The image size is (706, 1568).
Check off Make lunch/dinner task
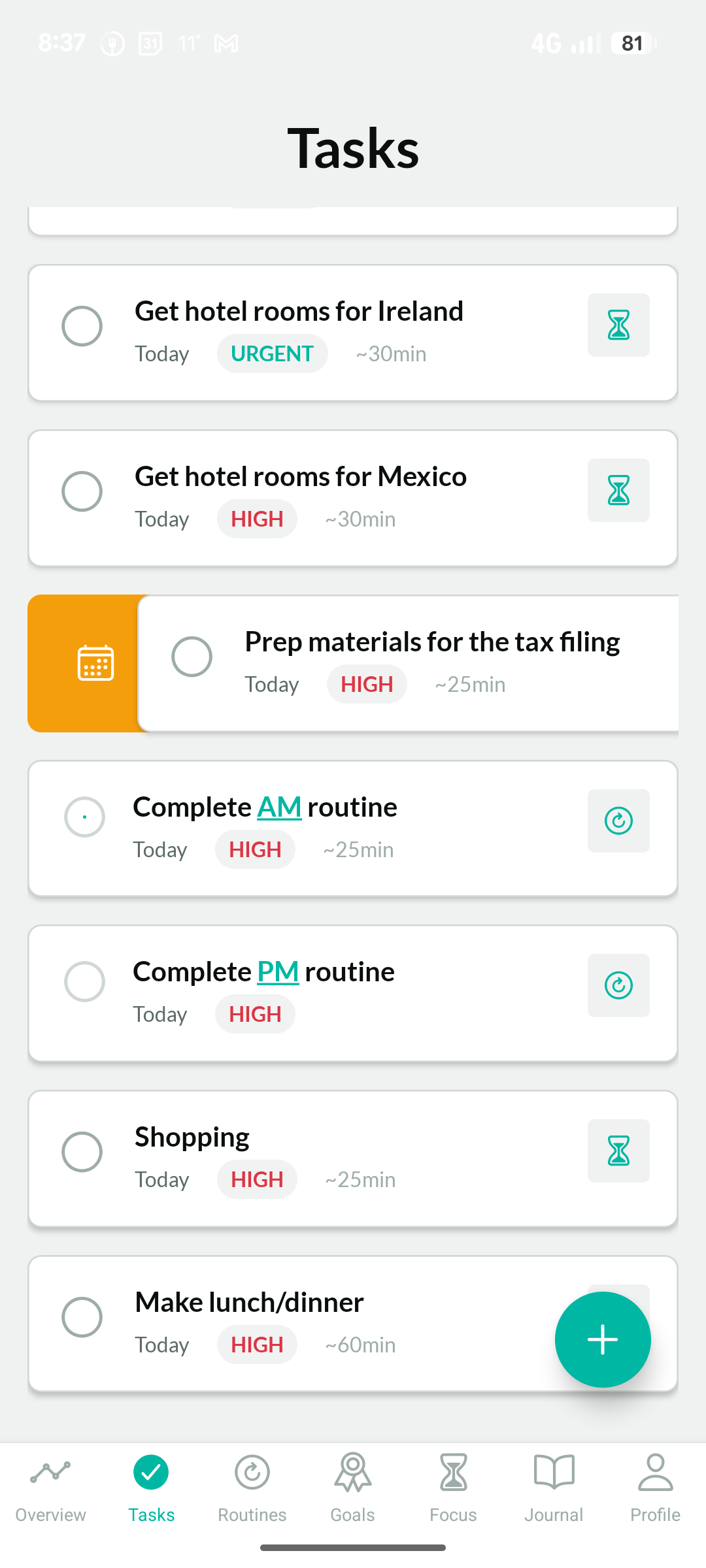[x=82, y=1317]
